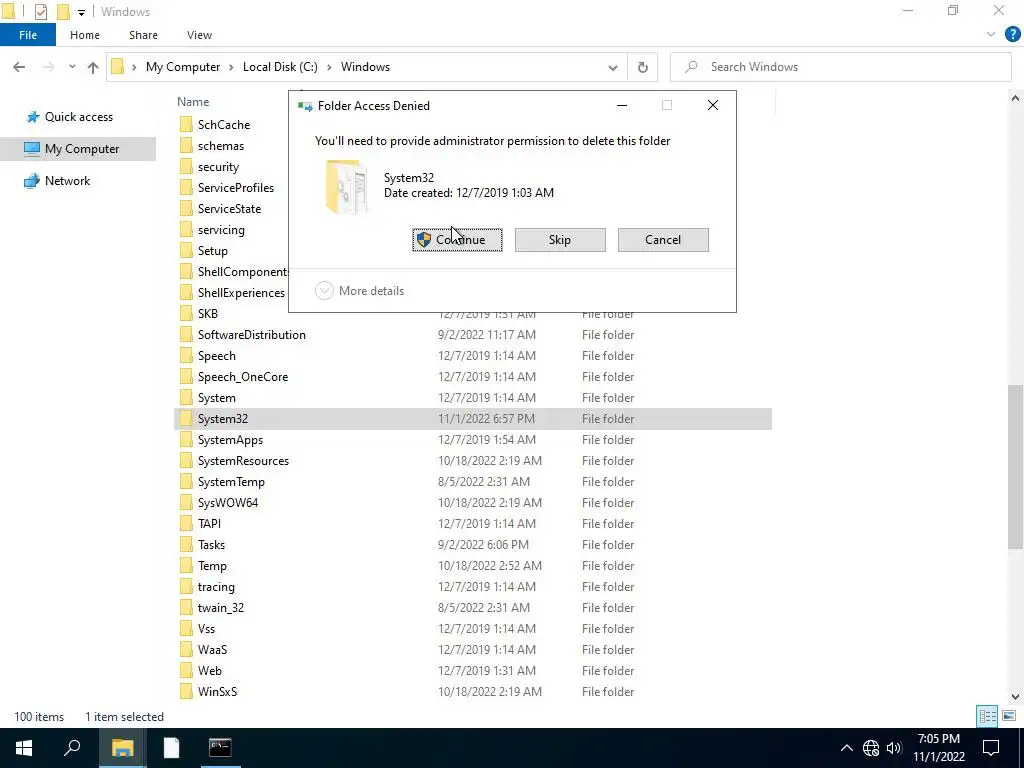The height and width of the screenshot is (768, 1024).
Task: Select the Temp folder icon
Action: click(186, 566)
